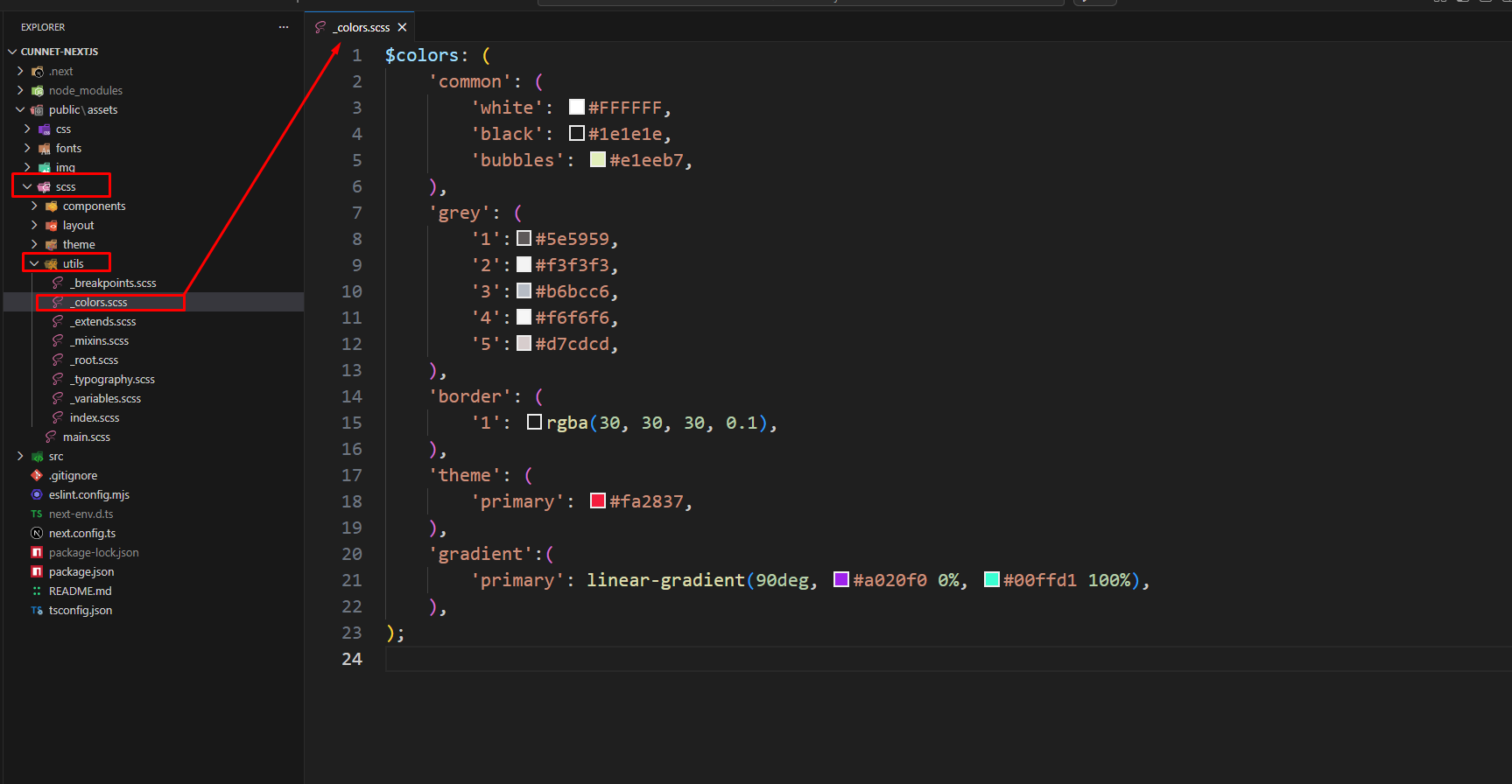1512x784 pixels.
Task: Open _variables.scss from the utils folder
Action: click(107, 398)
